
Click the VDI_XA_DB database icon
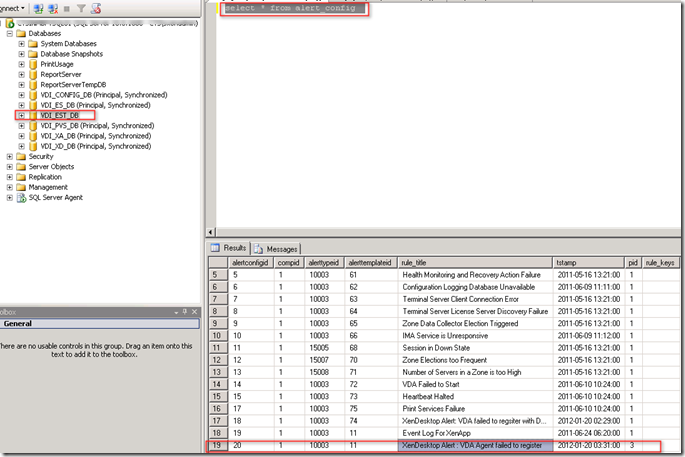point(33,136)
